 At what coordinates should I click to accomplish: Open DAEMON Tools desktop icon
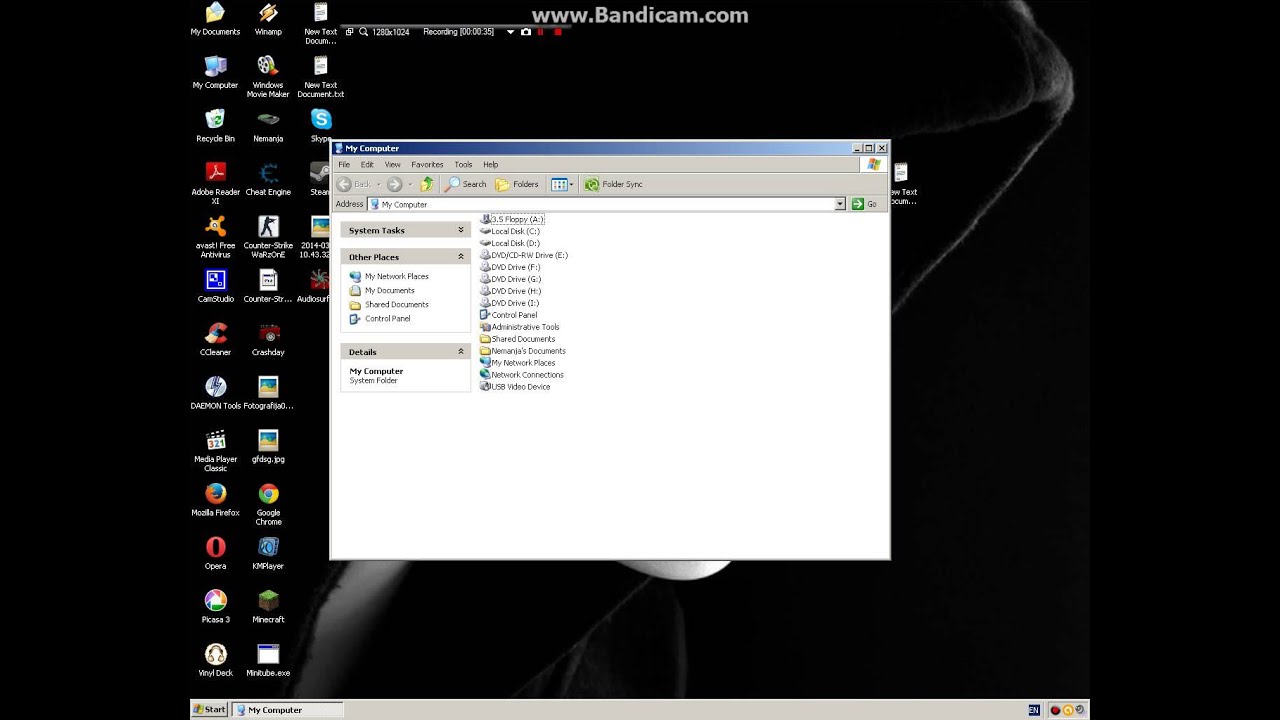coord(215,393)
